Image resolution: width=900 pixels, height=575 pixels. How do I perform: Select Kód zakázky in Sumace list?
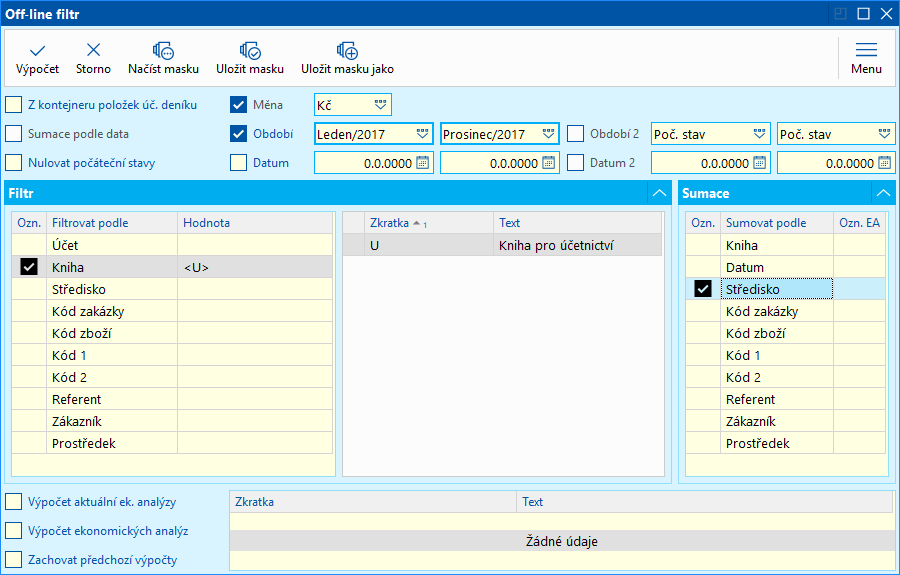pos(786,311)
